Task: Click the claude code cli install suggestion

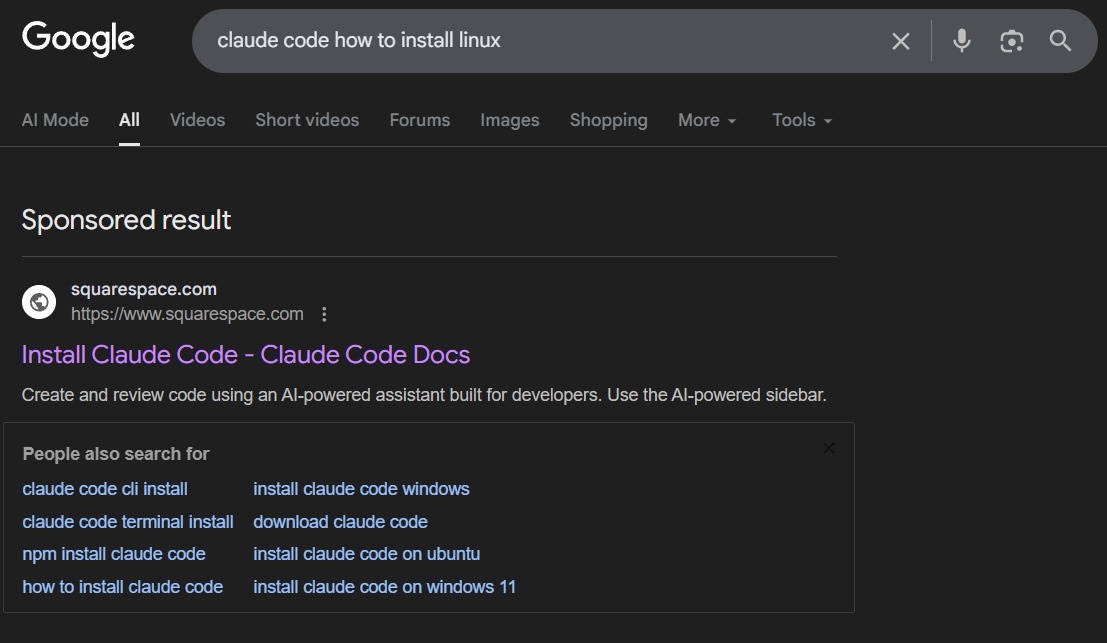Action: [105, 489]
